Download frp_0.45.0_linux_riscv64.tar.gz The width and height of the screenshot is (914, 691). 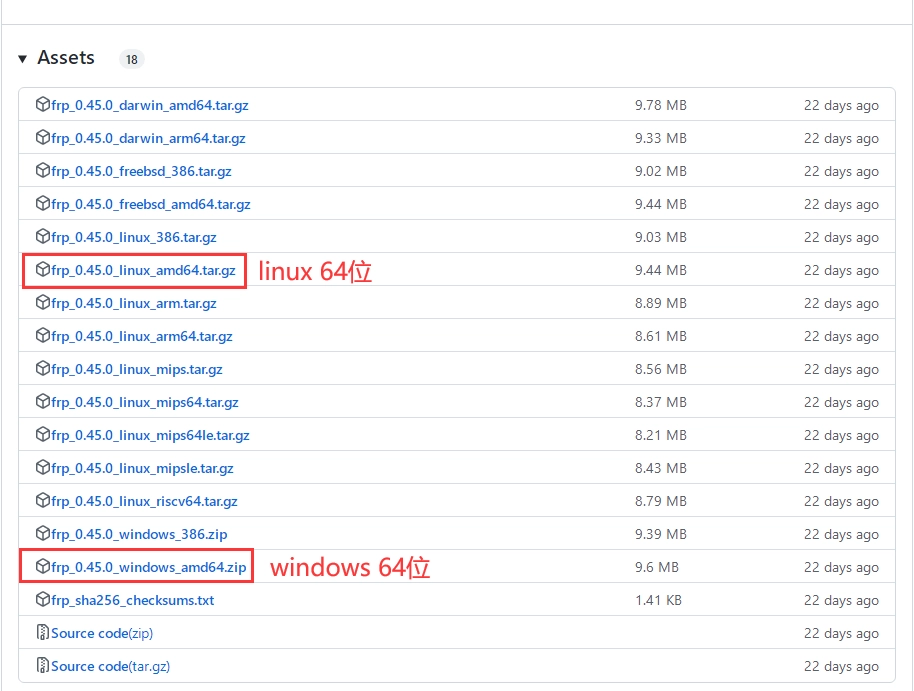point(145,501)
